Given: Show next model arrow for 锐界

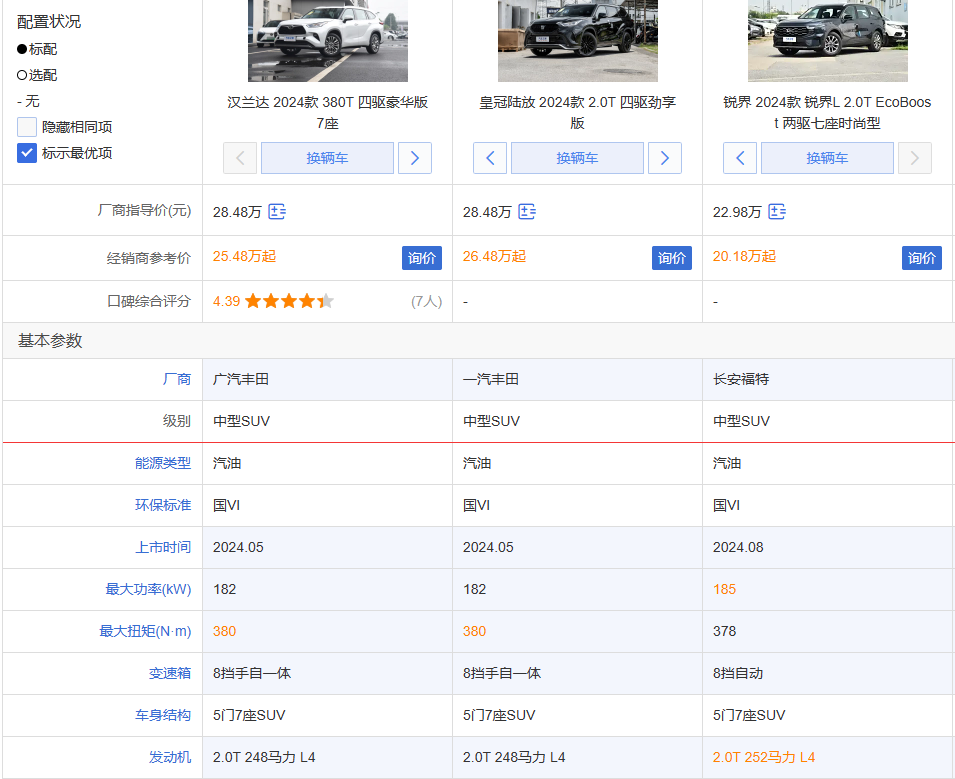Looking at the screenshot, I should click(915, 158).
